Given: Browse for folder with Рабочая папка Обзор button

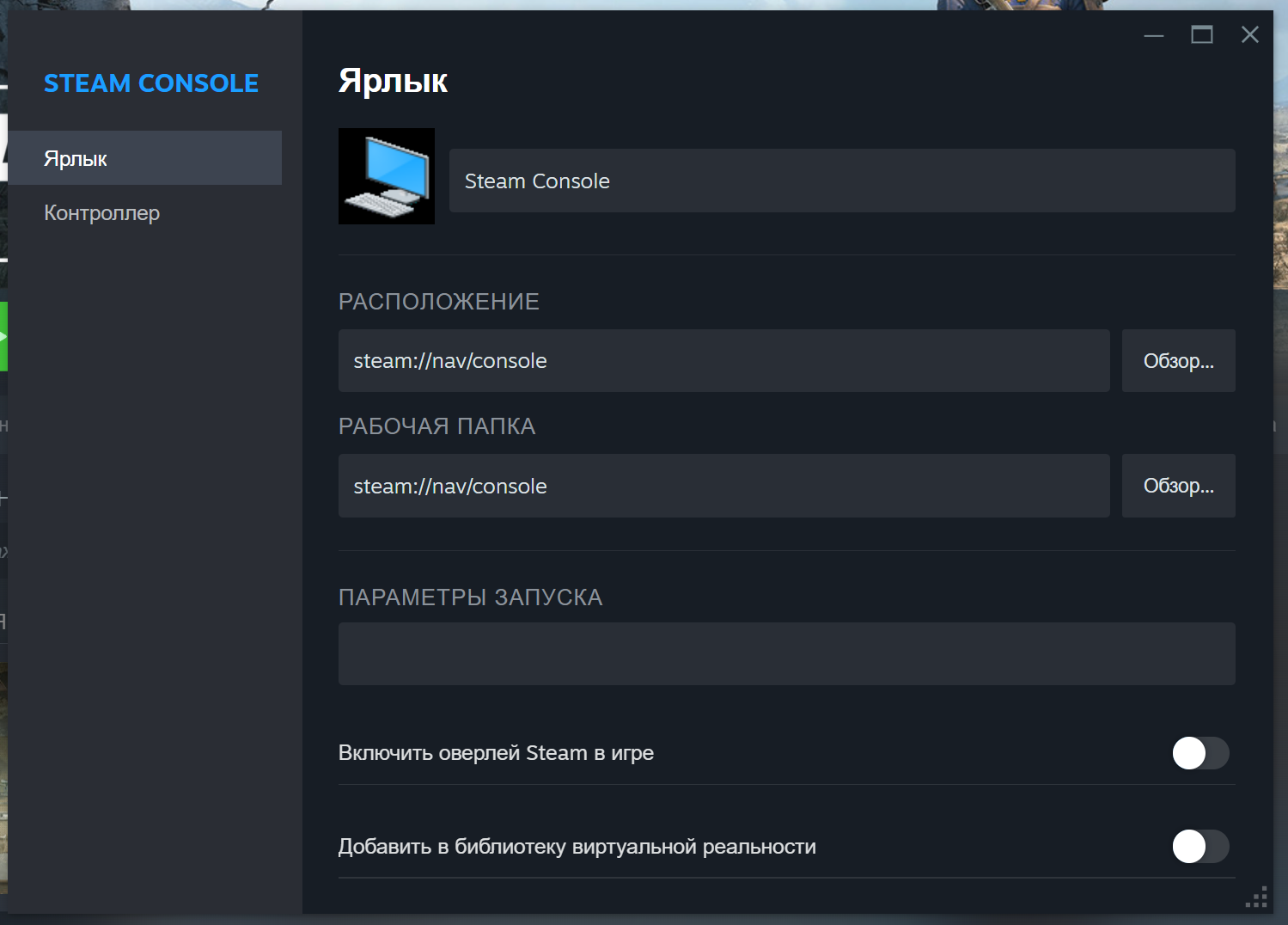Looking at the screenshot, I should click(x=1179, y=486).
